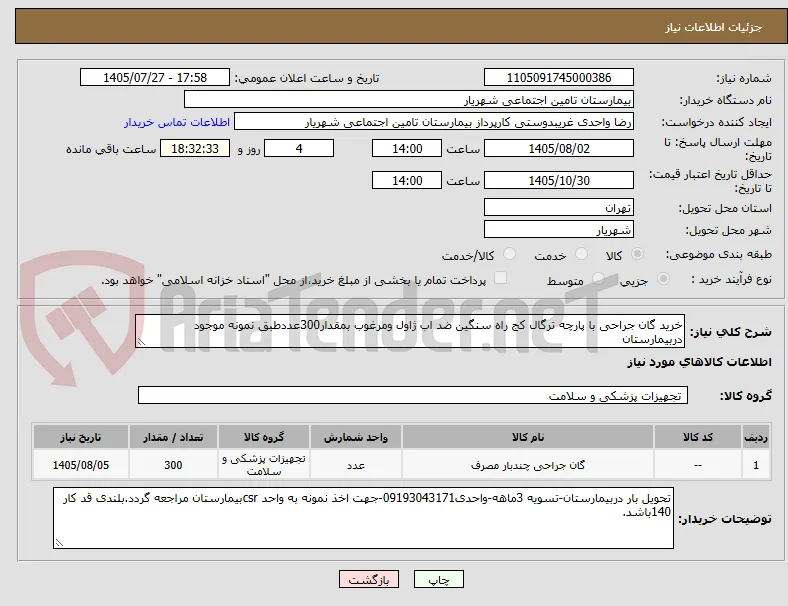Click the unit cell عدد

356,465
